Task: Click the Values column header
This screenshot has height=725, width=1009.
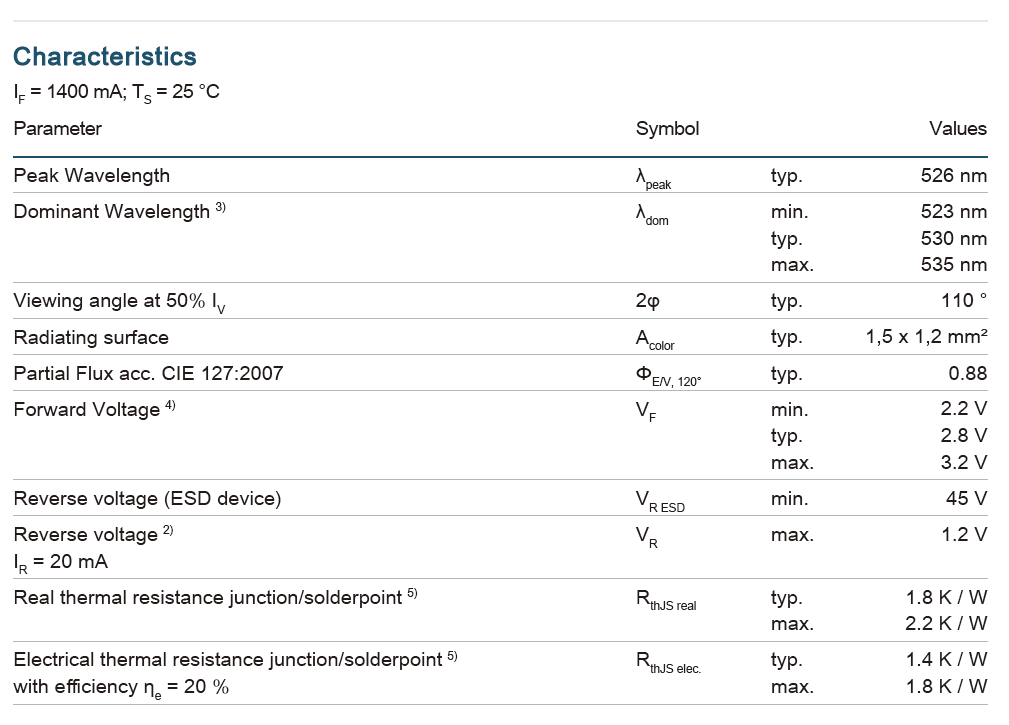Action: point(957,128)
